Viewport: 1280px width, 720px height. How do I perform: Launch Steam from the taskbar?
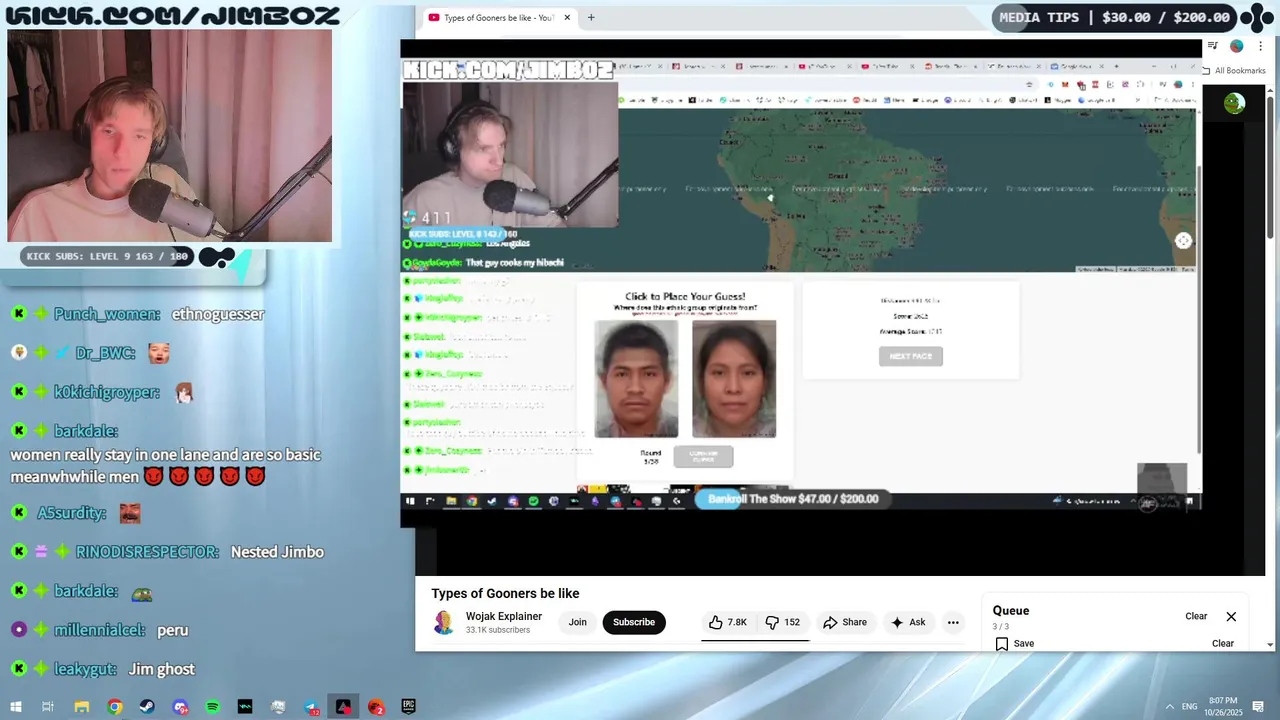[x=147, y=707]
